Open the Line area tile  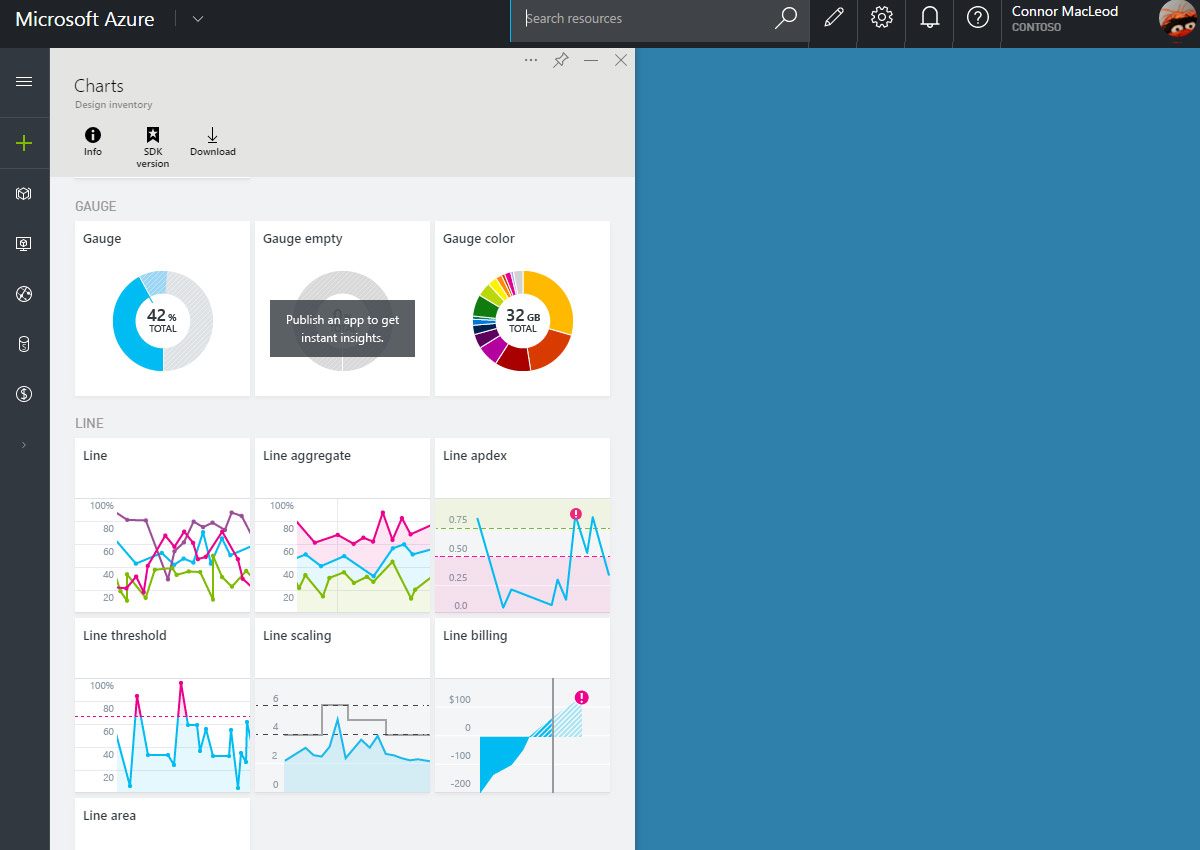162,824
